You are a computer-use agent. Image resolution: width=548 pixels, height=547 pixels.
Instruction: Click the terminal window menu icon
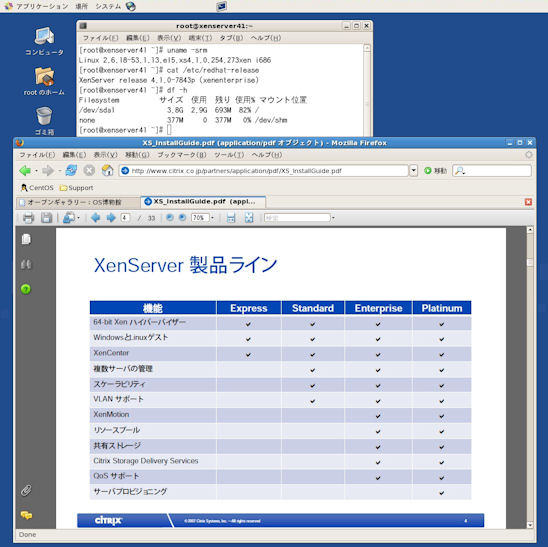pos(83,26)
